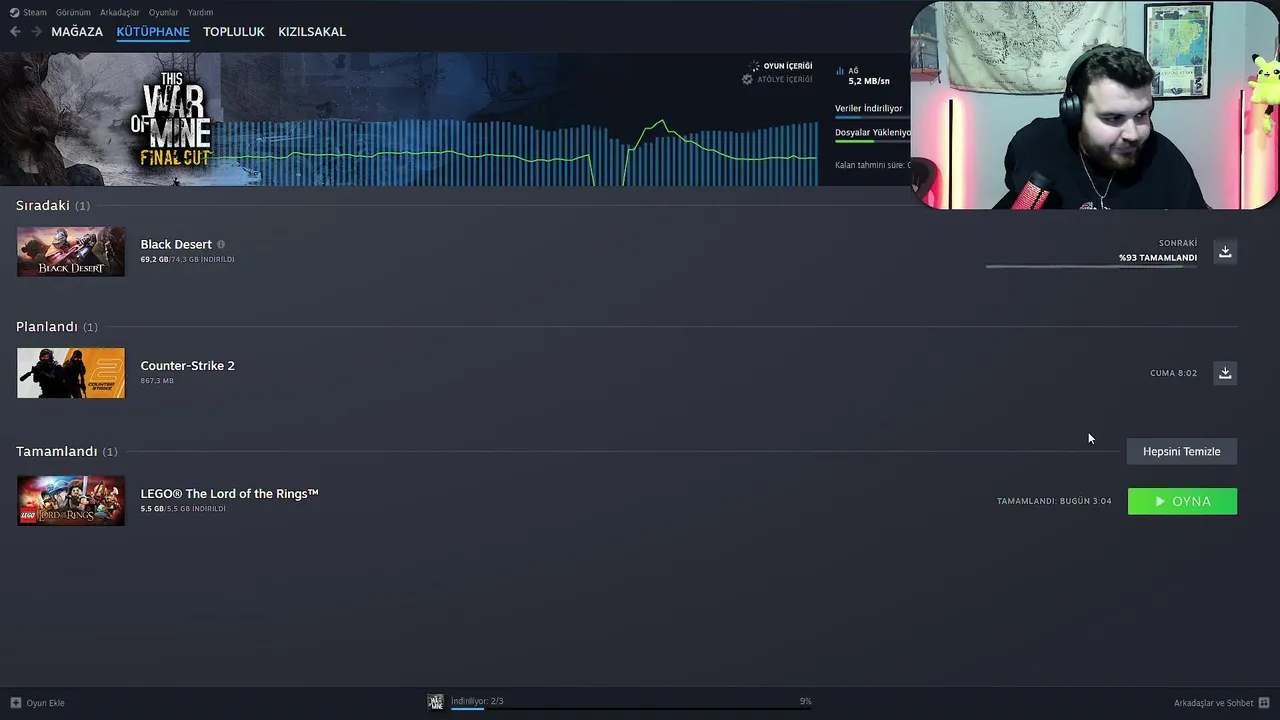Click the Planlandı (1) section heading
Screen dimensions: 1280x720
pos(57,327)
